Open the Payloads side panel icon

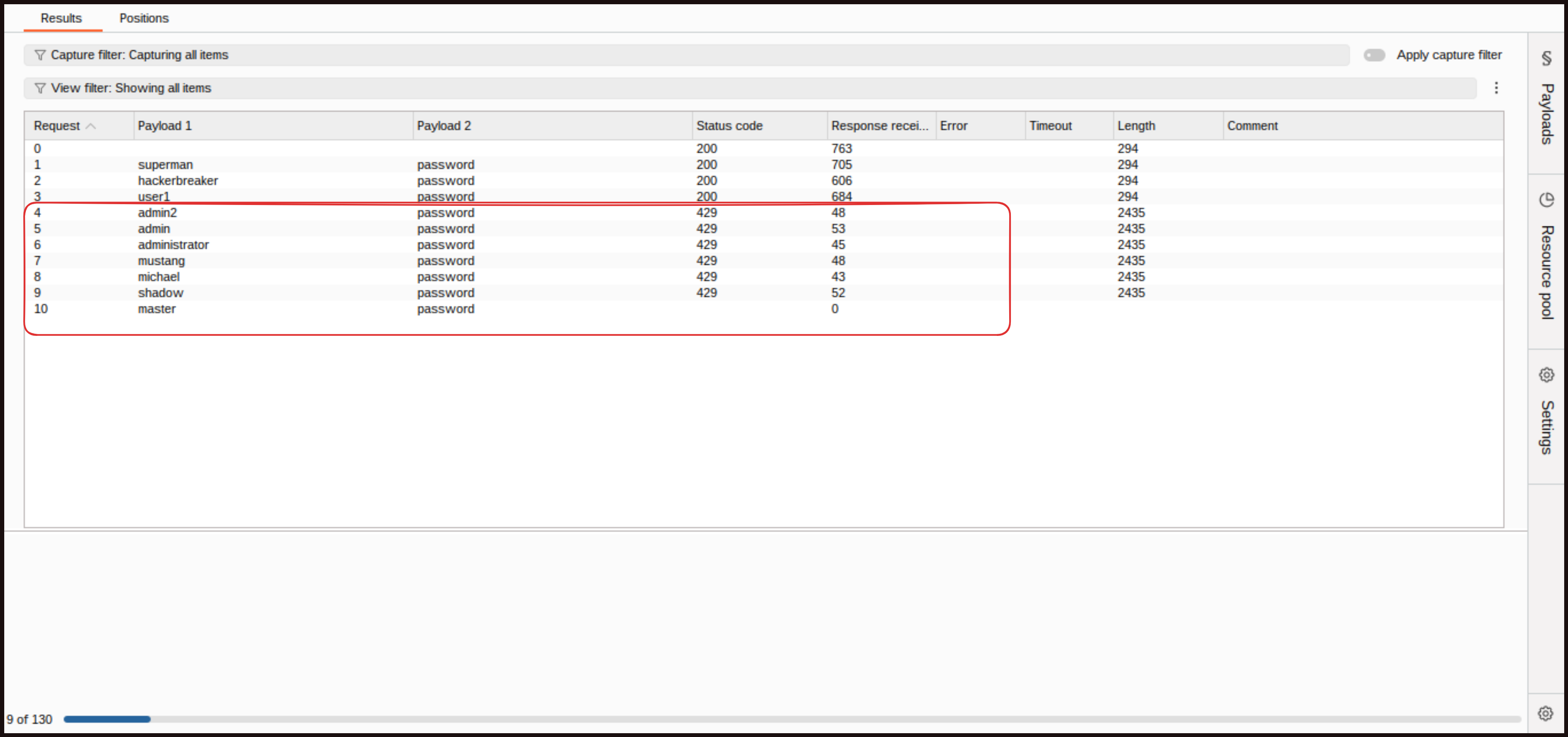tap(1546, 58)
